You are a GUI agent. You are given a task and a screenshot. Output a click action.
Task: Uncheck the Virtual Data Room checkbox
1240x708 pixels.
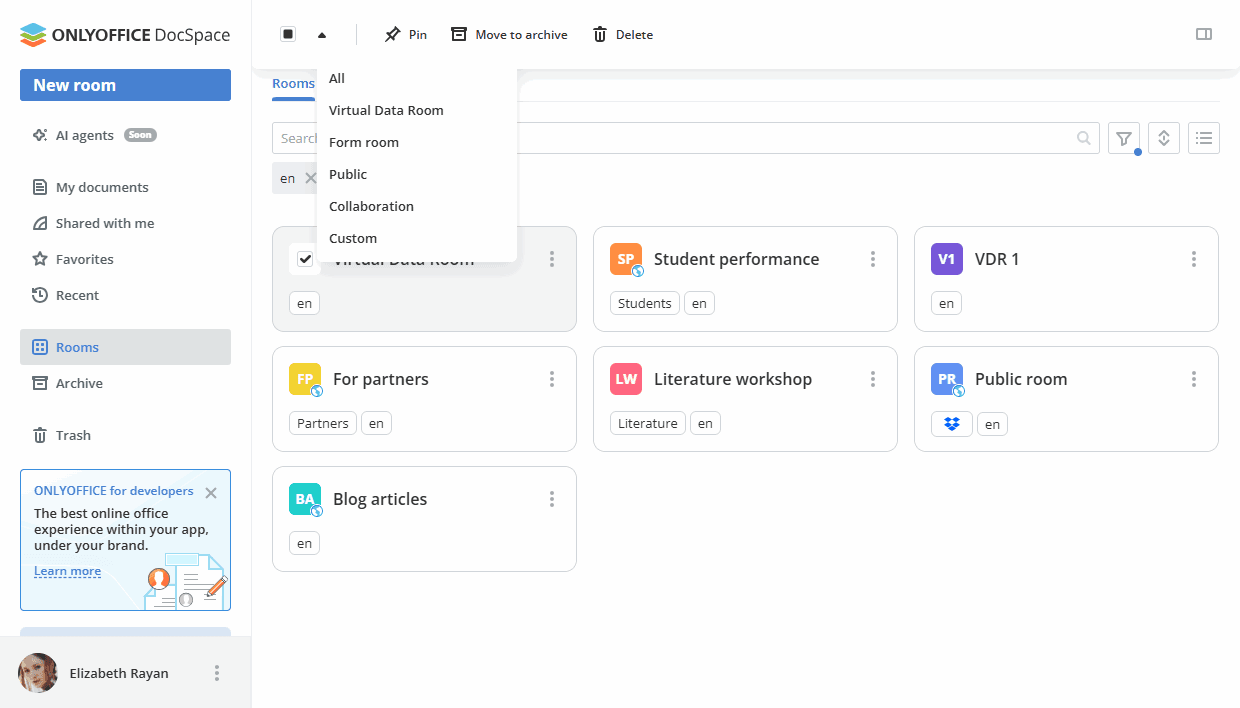[x=305, y=259]
